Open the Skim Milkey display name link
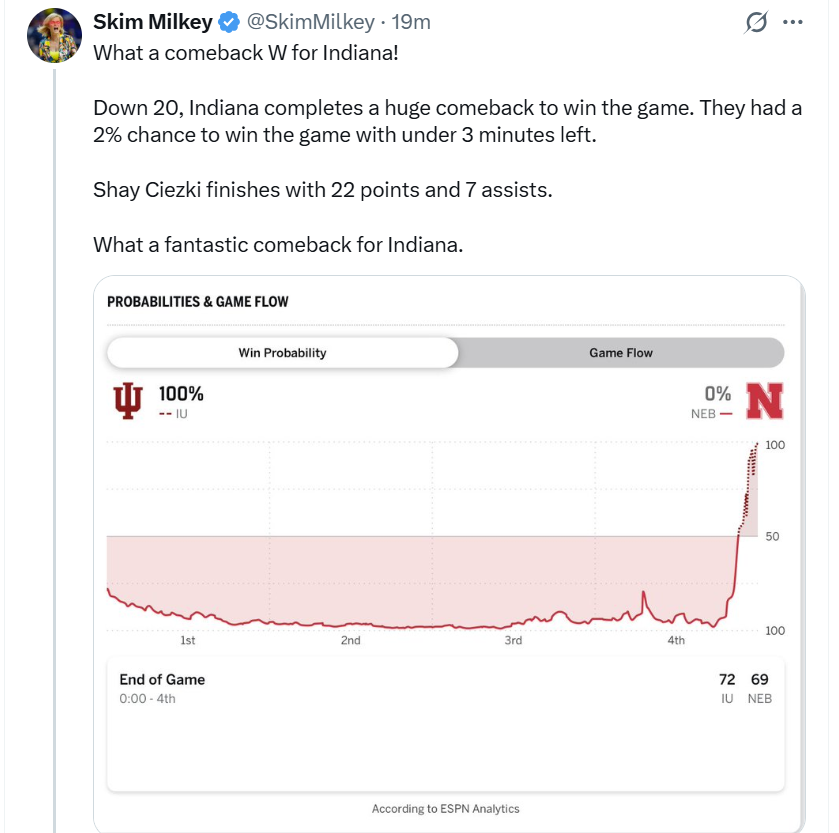Screen dimensions: 839x833 click(154, 22)
